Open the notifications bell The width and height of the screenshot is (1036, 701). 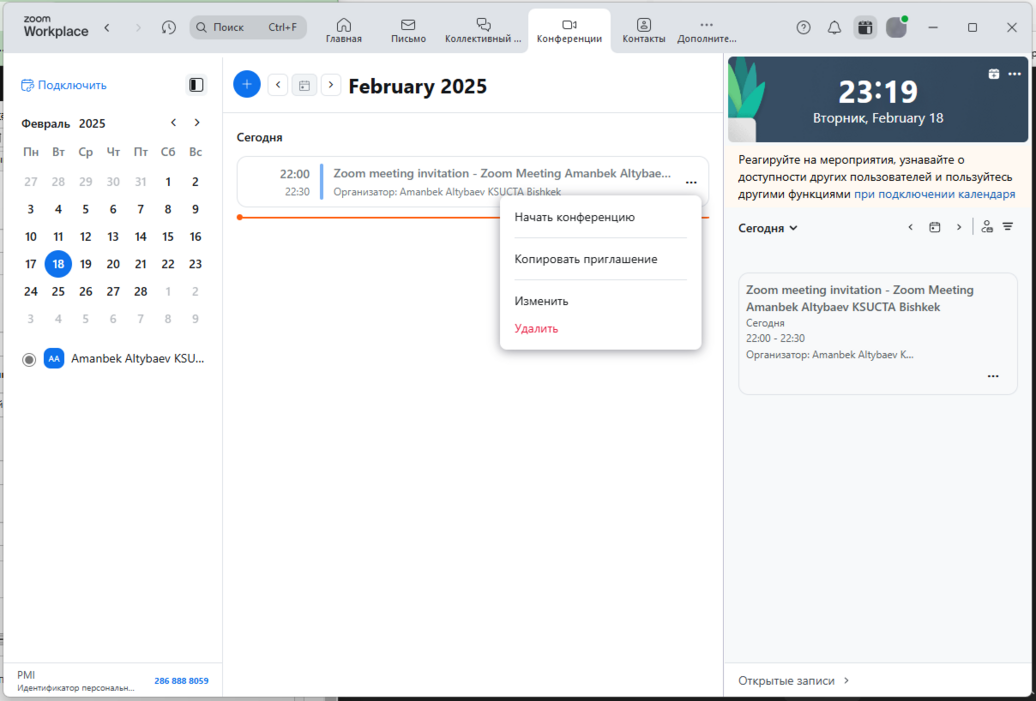[x=834, y=28]
